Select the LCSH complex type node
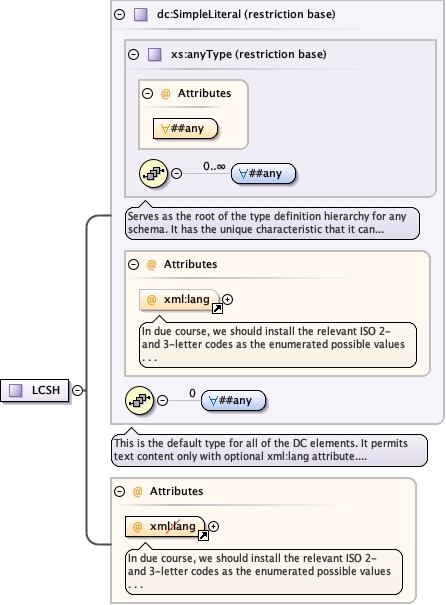Viewport: 446px width, 605px height. [x=35, y=390]
